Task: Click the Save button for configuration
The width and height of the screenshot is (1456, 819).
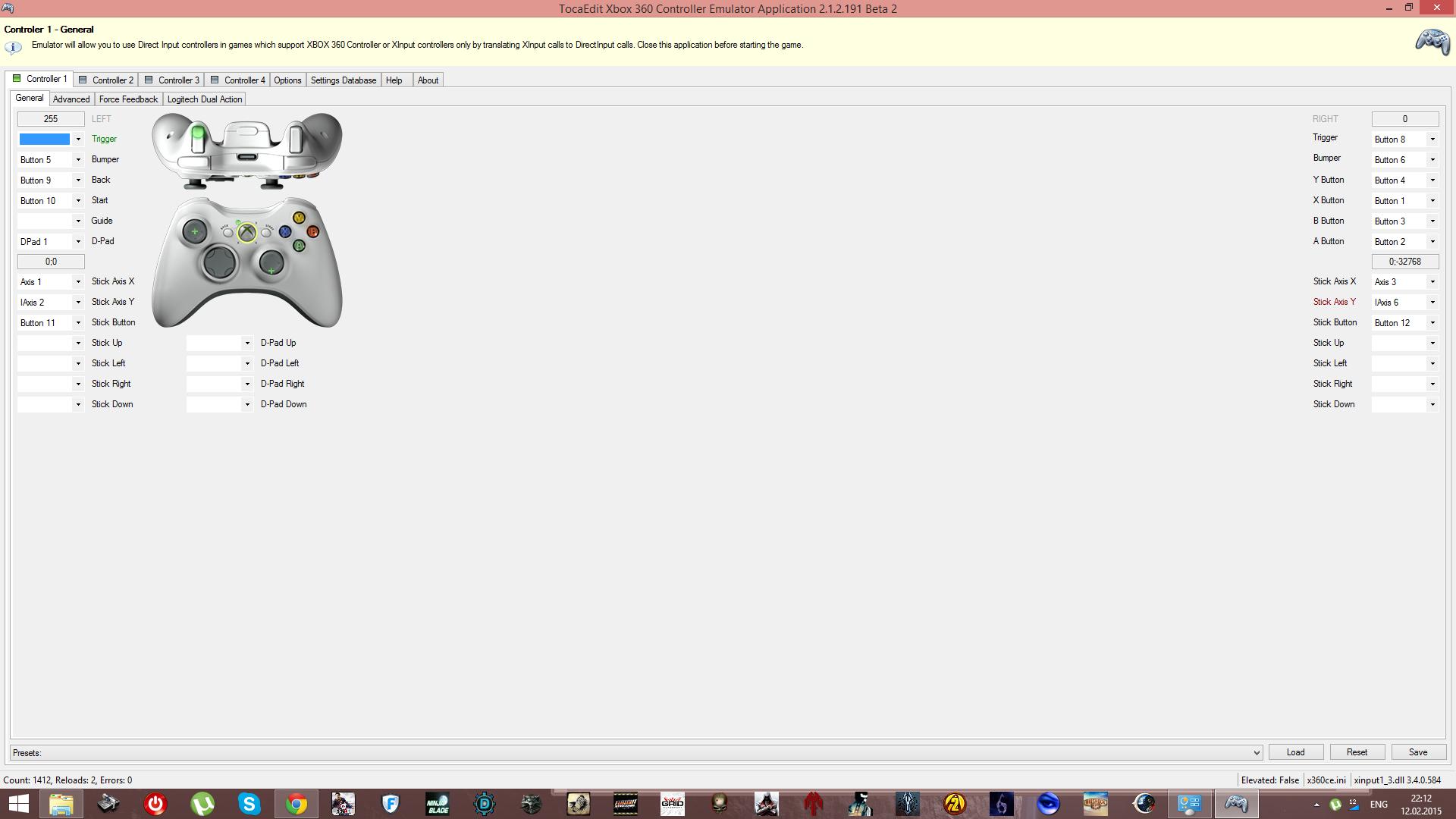Action: pyautogui.click(x=1419, y=752)
